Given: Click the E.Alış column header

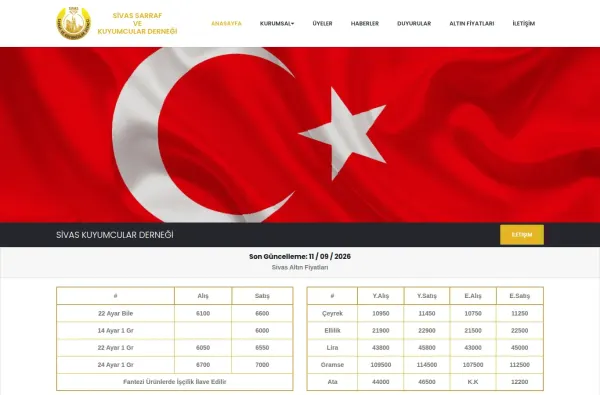Looking at the screenshot, I should coord(473,296).
